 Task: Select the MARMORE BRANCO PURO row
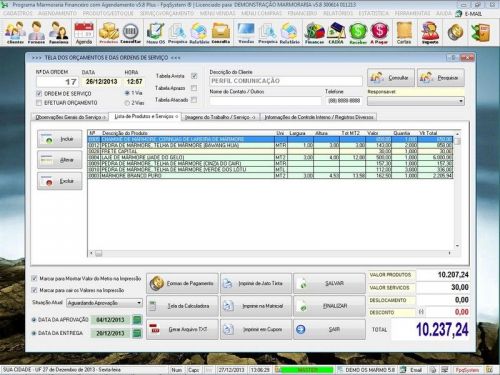[x=270, y=176]
